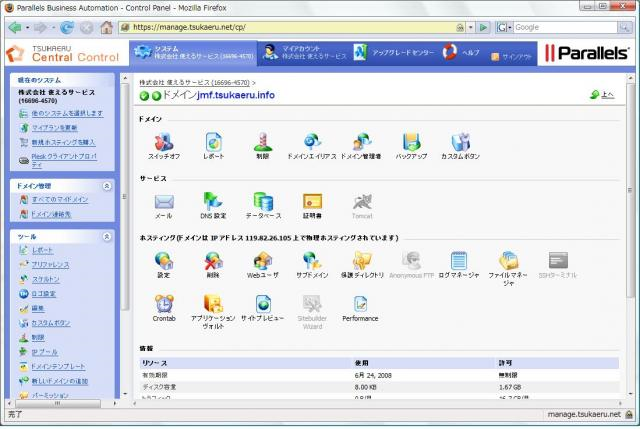Click 新規ホスティングを購入 sidebar link
This screenshot has width=640, height=429.
(63, 142)
